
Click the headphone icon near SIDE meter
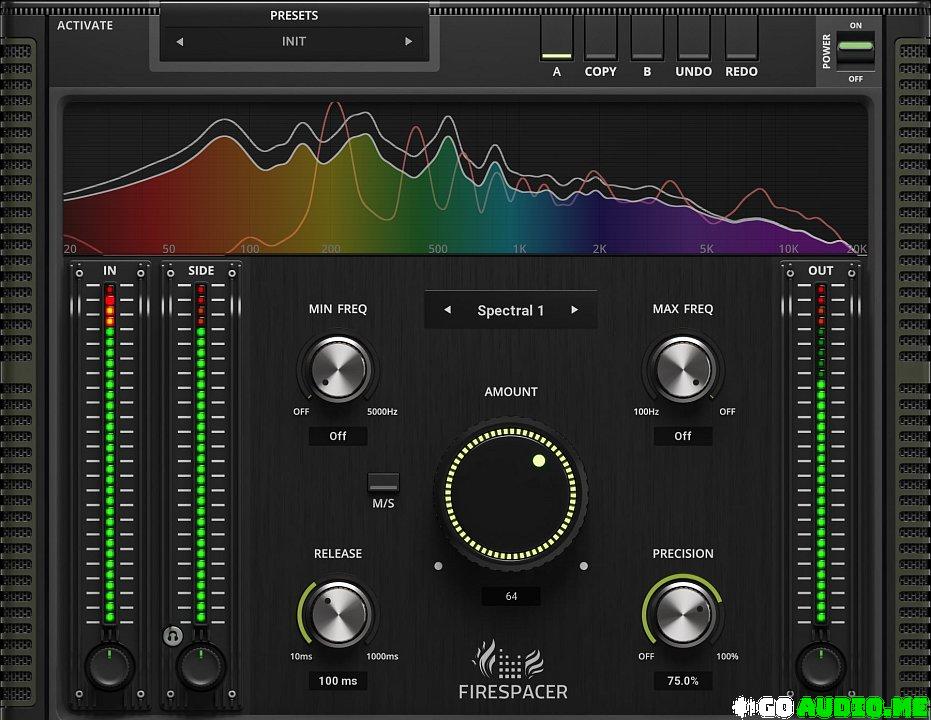tap(172, 635)
